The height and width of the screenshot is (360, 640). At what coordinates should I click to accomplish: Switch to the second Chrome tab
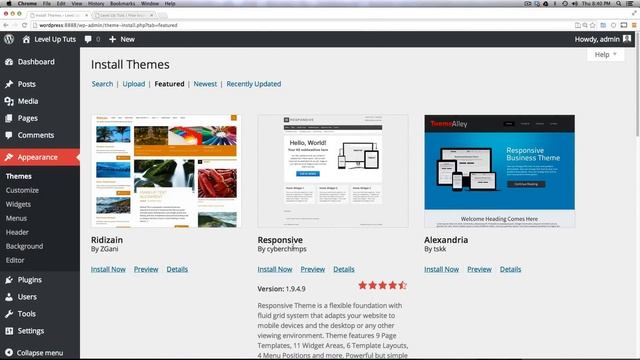coord(124,15)
